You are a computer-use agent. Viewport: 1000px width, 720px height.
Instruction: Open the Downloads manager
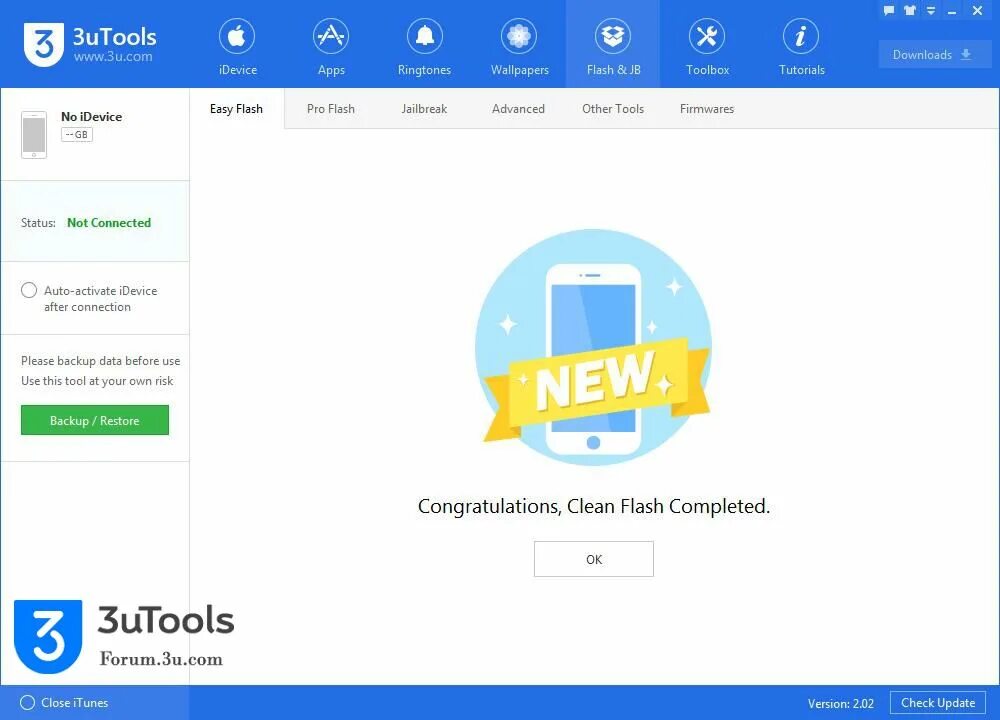coord(934,55)
